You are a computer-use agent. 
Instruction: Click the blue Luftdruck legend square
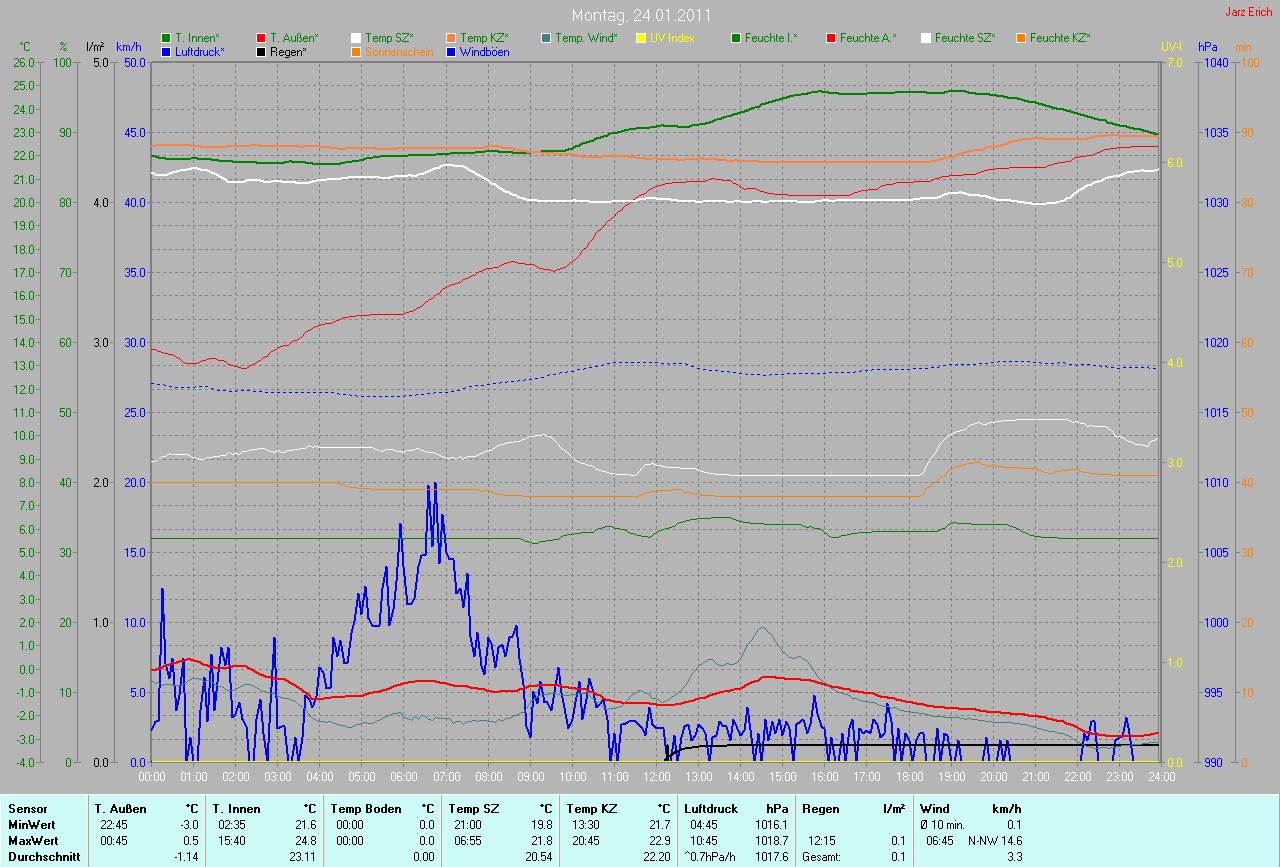pos(166,51)
